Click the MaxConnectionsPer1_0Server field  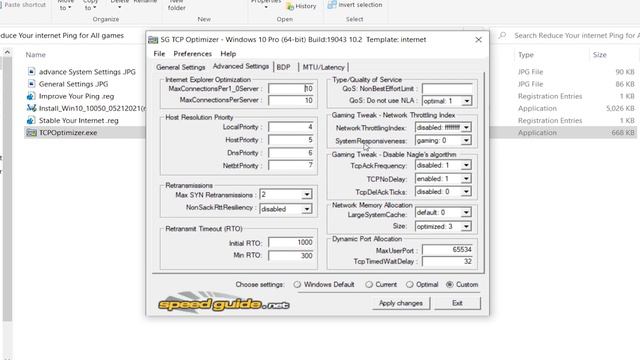point(291,88)
